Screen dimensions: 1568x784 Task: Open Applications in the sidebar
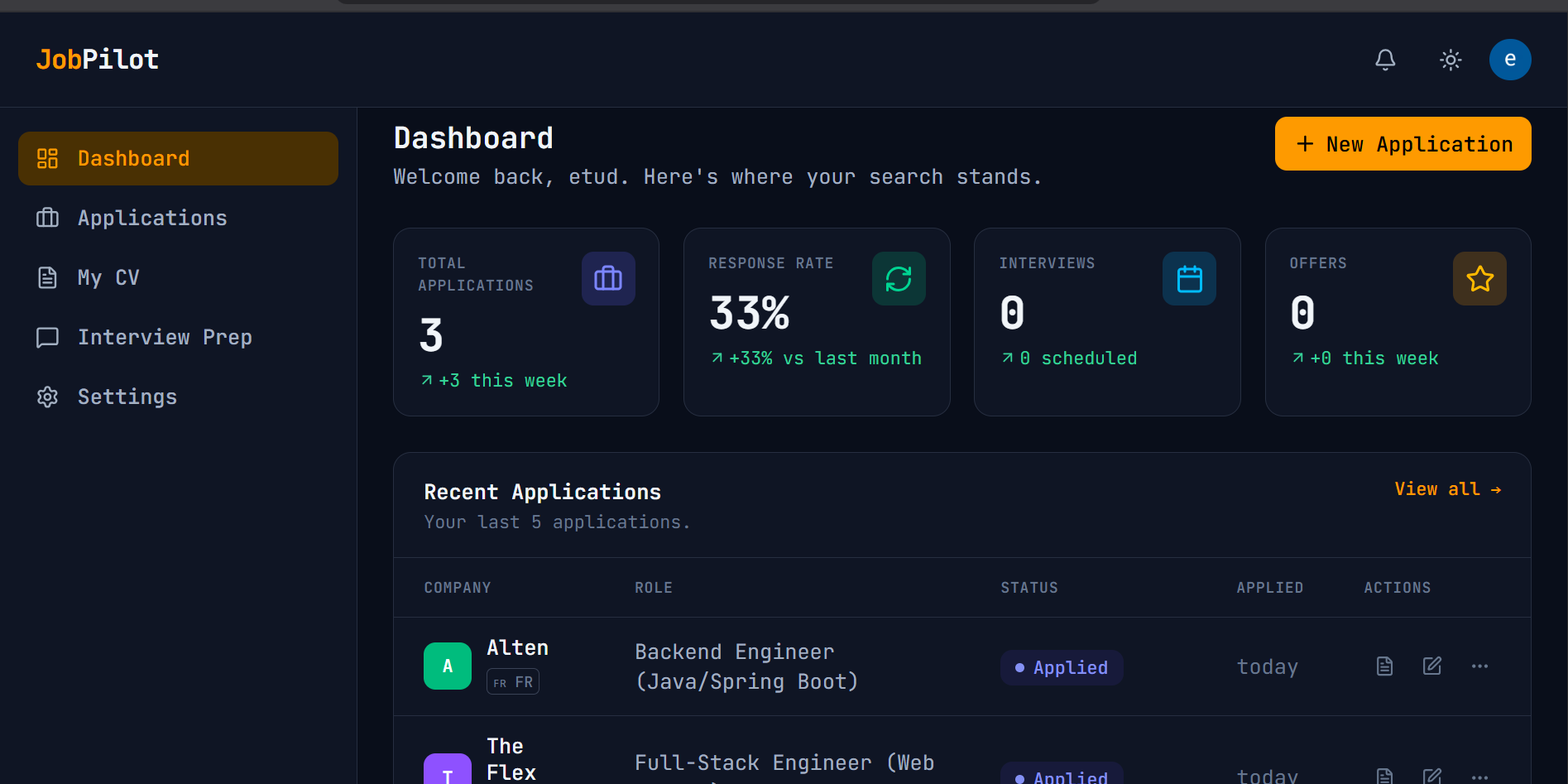click(x=178, y=218)
